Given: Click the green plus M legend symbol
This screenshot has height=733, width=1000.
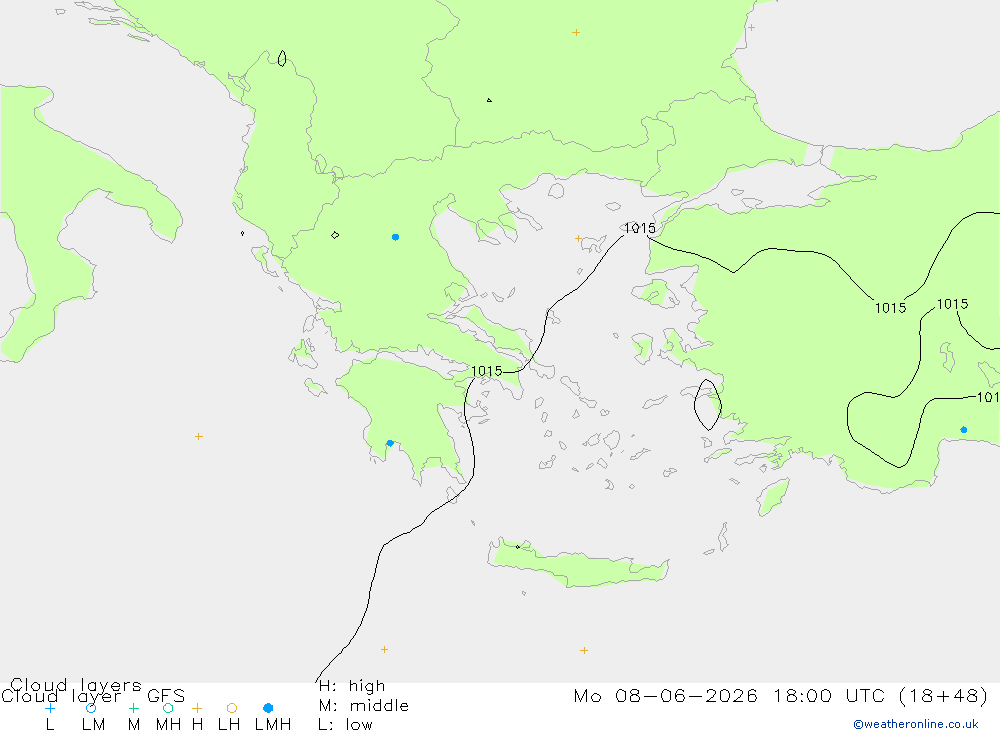Looking at the screenshot, I should click(x=133, y=708).
